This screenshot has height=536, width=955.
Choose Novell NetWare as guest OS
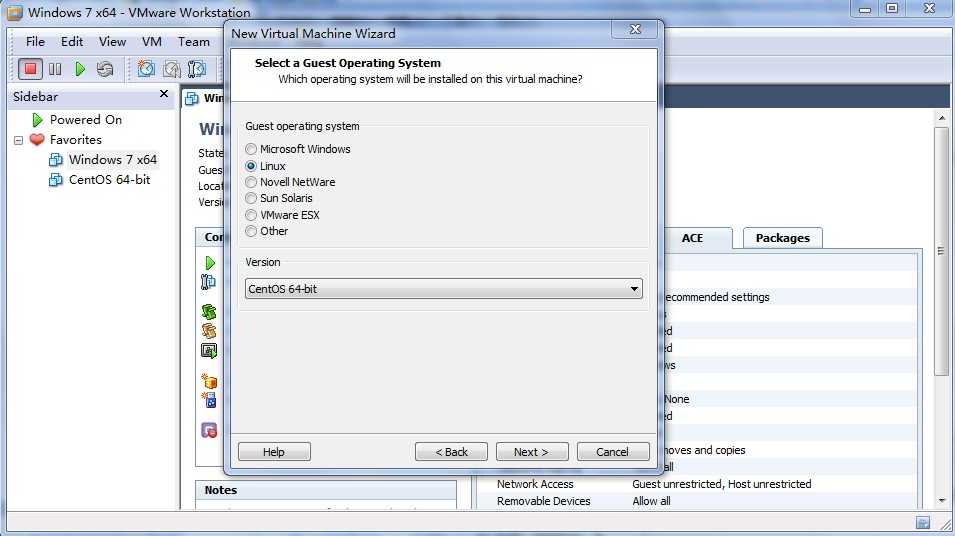251,182
